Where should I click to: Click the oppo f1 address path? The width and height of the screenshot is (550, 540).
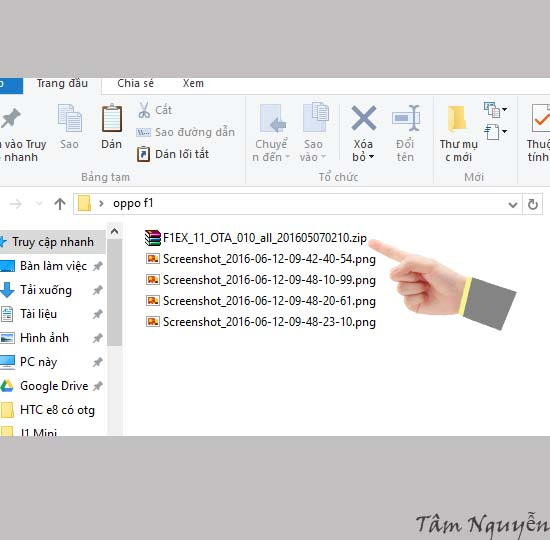133,204
